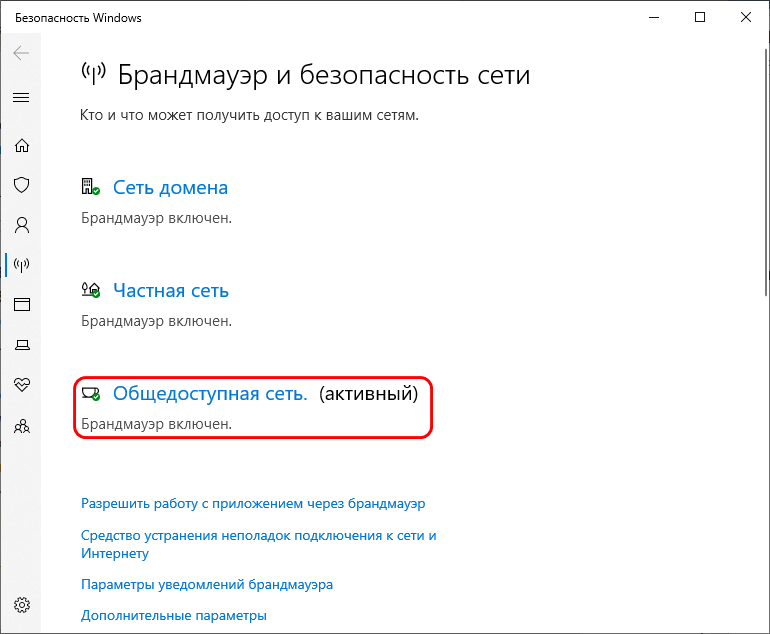Open the Settings gear icon

click(x=22, y=605)
